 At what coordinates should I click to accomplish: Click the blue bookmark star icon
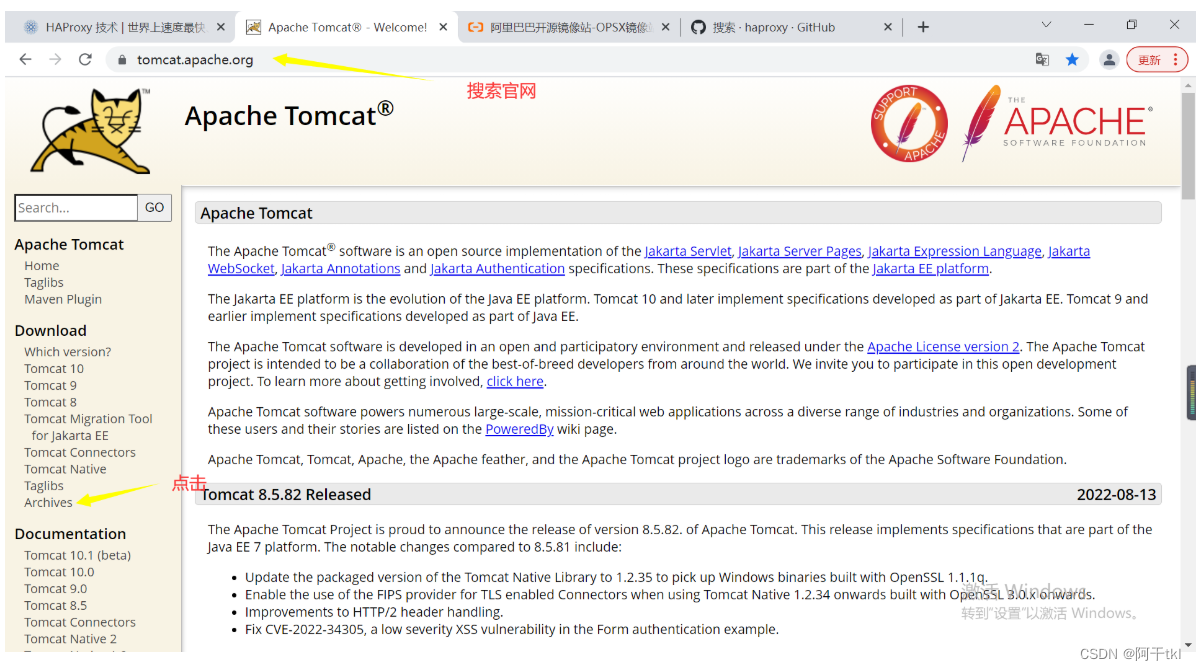tap(1072, 60)
